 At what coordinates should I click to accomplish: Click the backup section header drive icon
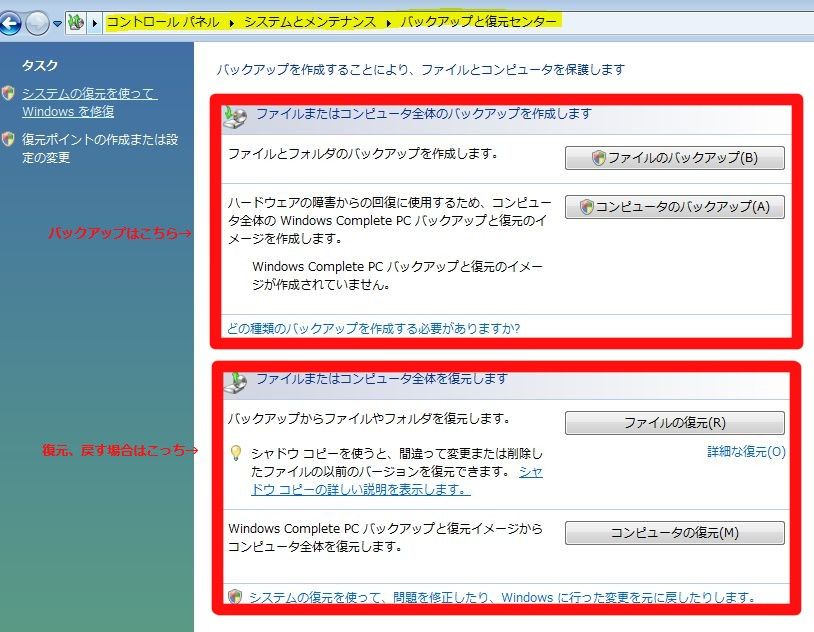point(235,117)
